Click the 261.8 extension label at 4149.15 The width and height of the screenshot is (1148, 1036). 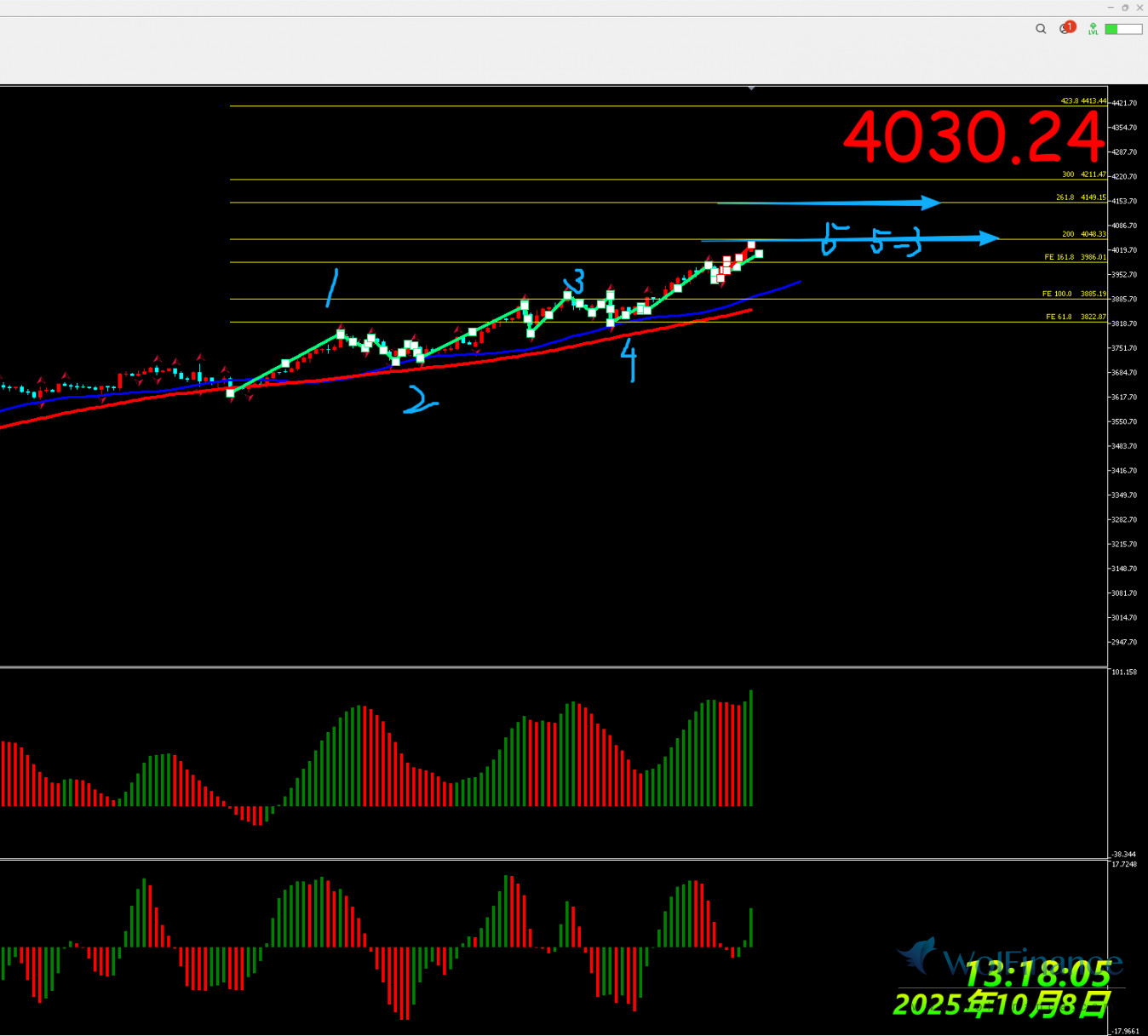pos(1080,197)
